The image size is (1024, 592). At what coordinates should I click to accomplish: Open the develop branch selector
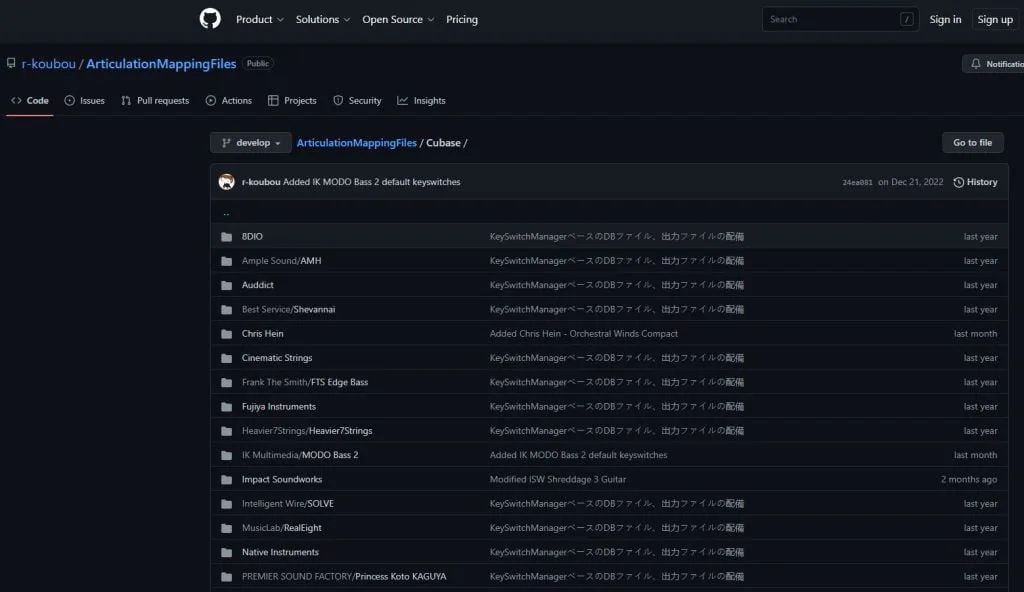[250, 142]
